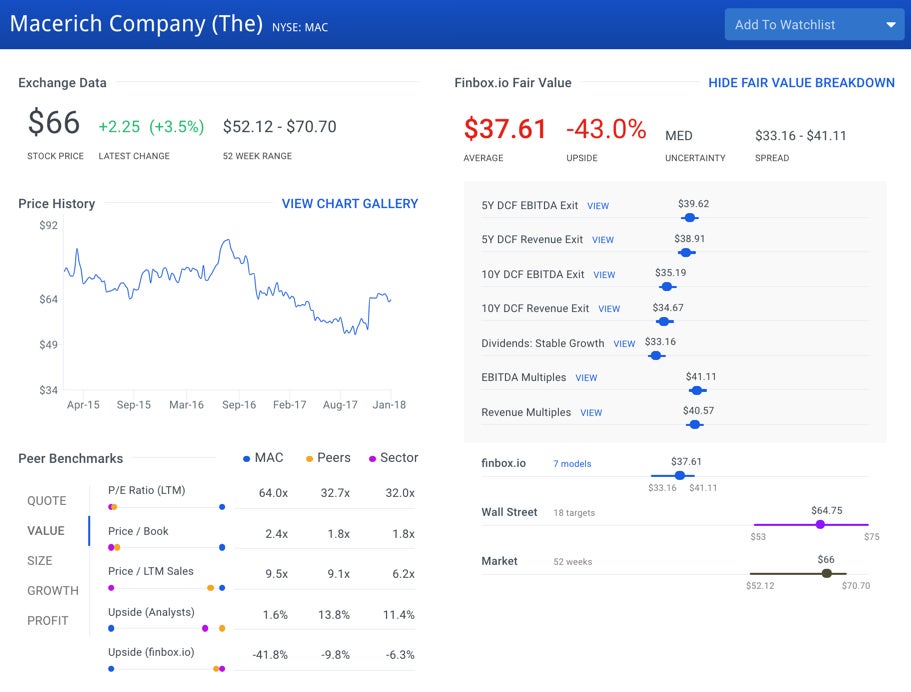Hide the fair value breakdown

[801, 83]
